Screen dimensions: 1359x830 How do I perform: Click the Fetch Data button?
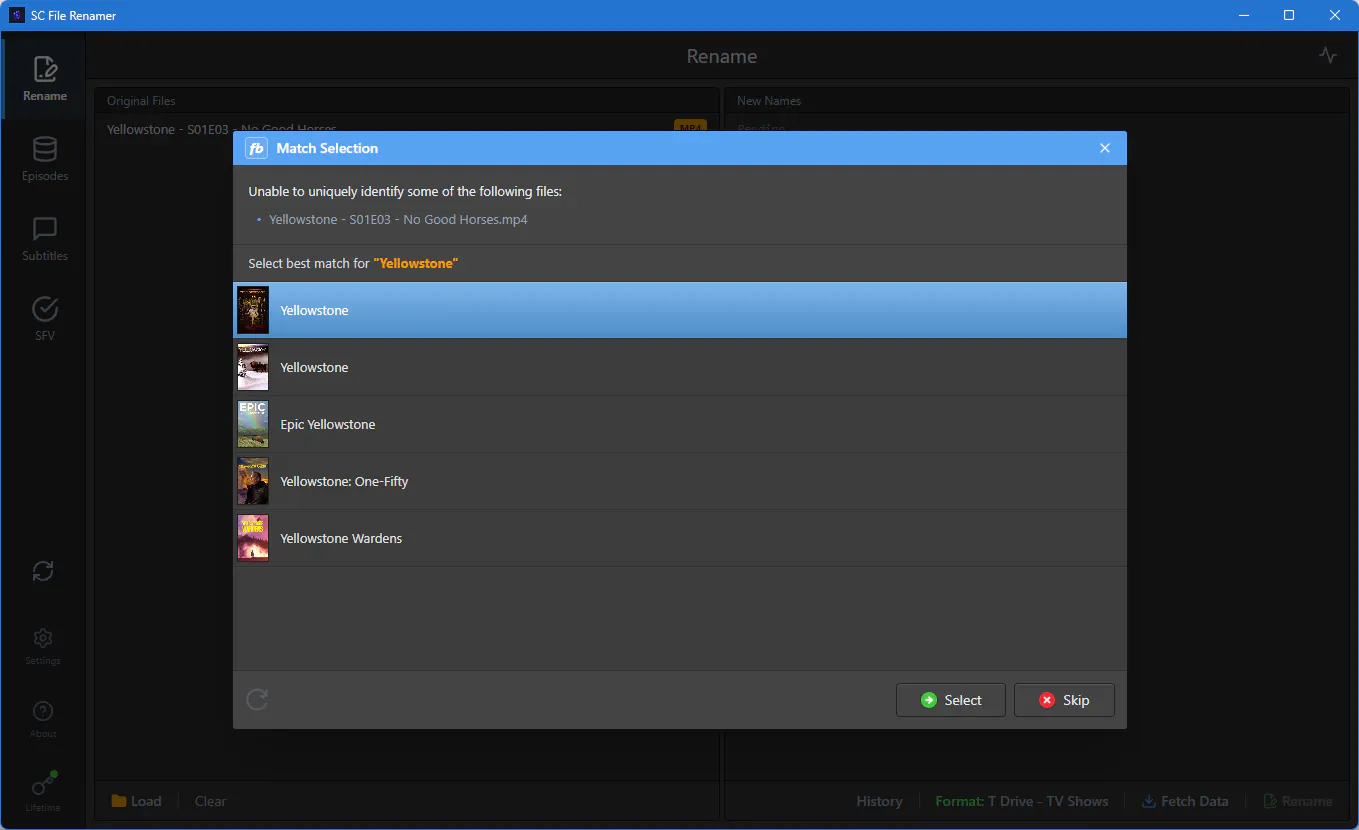(x=1185, y=801)
